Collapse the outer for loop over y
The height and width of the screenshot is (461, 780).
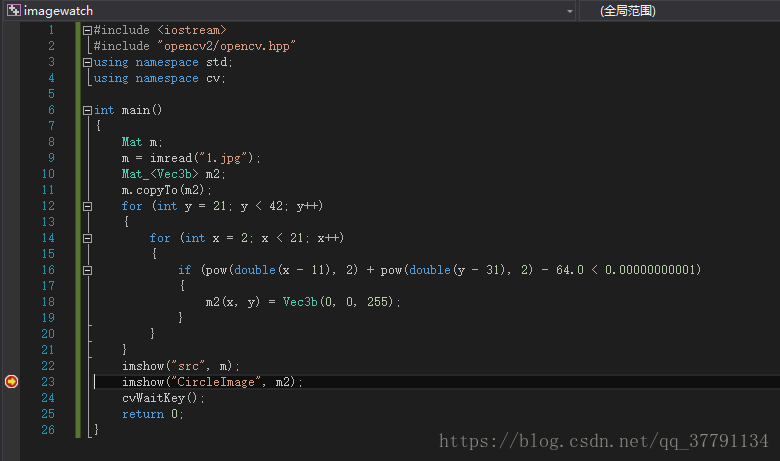coord(87,206)
